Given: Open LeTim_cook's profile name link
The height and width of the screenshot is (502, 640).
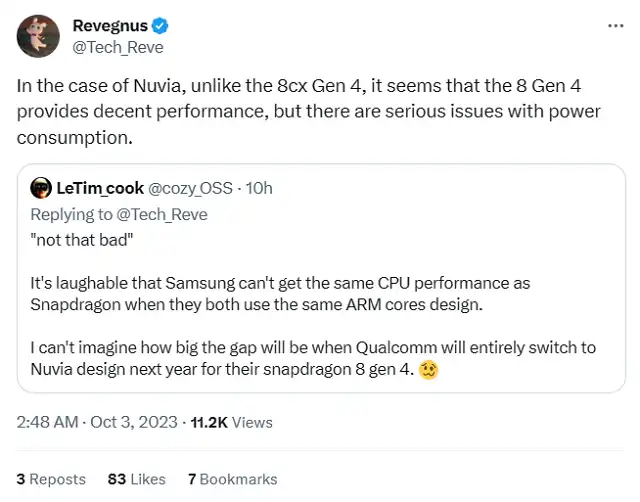Looking at the screenshot, I should [101, 187].
